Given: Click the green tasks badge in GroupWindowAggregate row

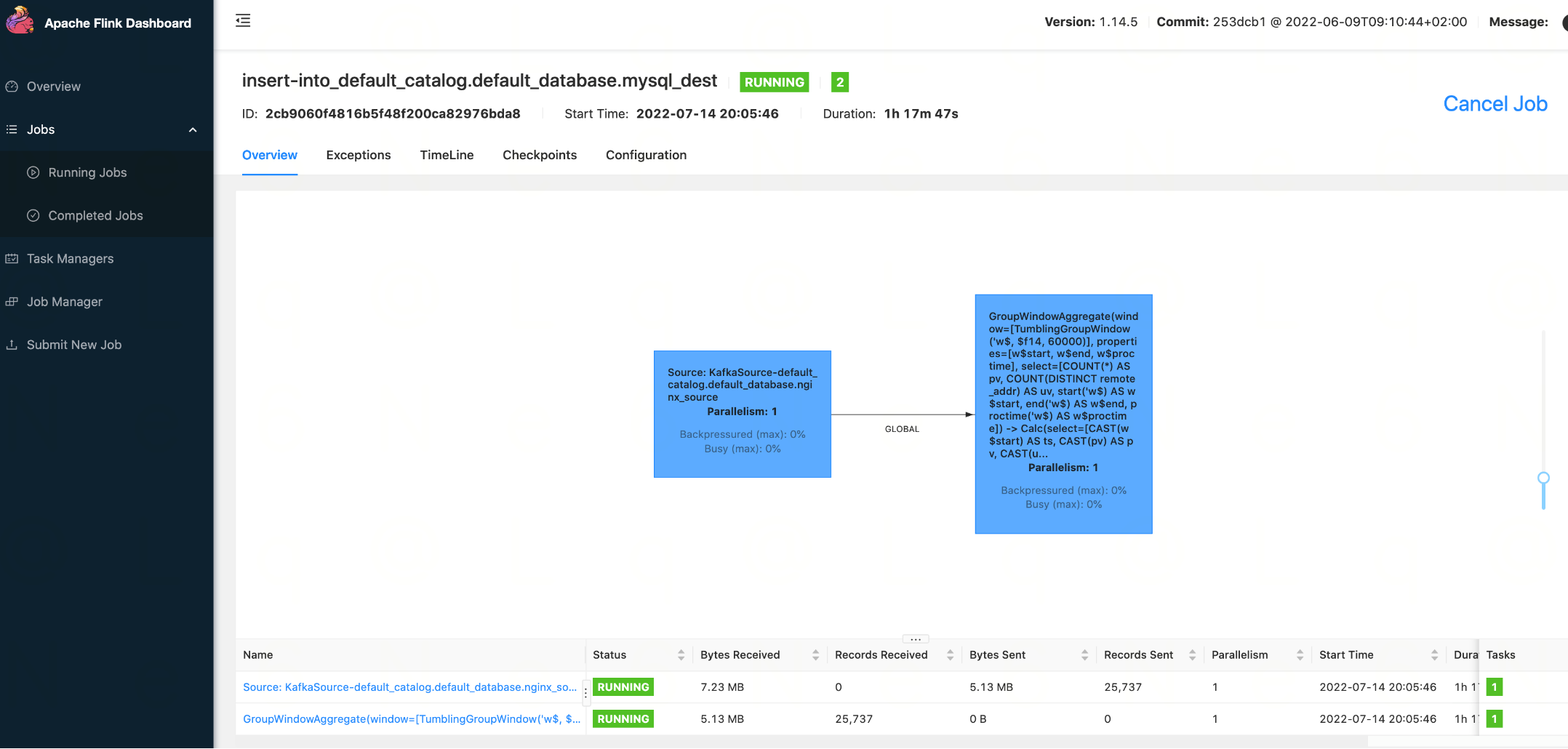Looking at the screenshot, I should coord(1495,719).
